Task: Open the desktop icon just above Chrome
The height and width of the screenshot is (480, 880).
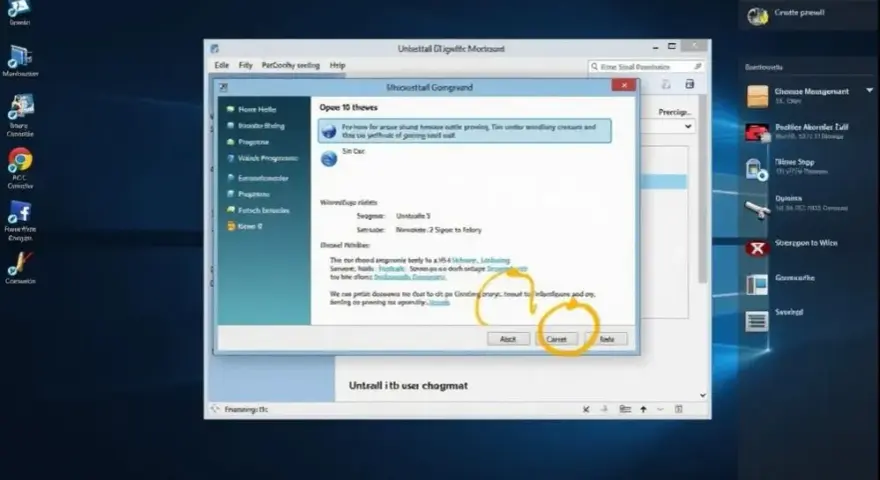Action: coord(21,108)
